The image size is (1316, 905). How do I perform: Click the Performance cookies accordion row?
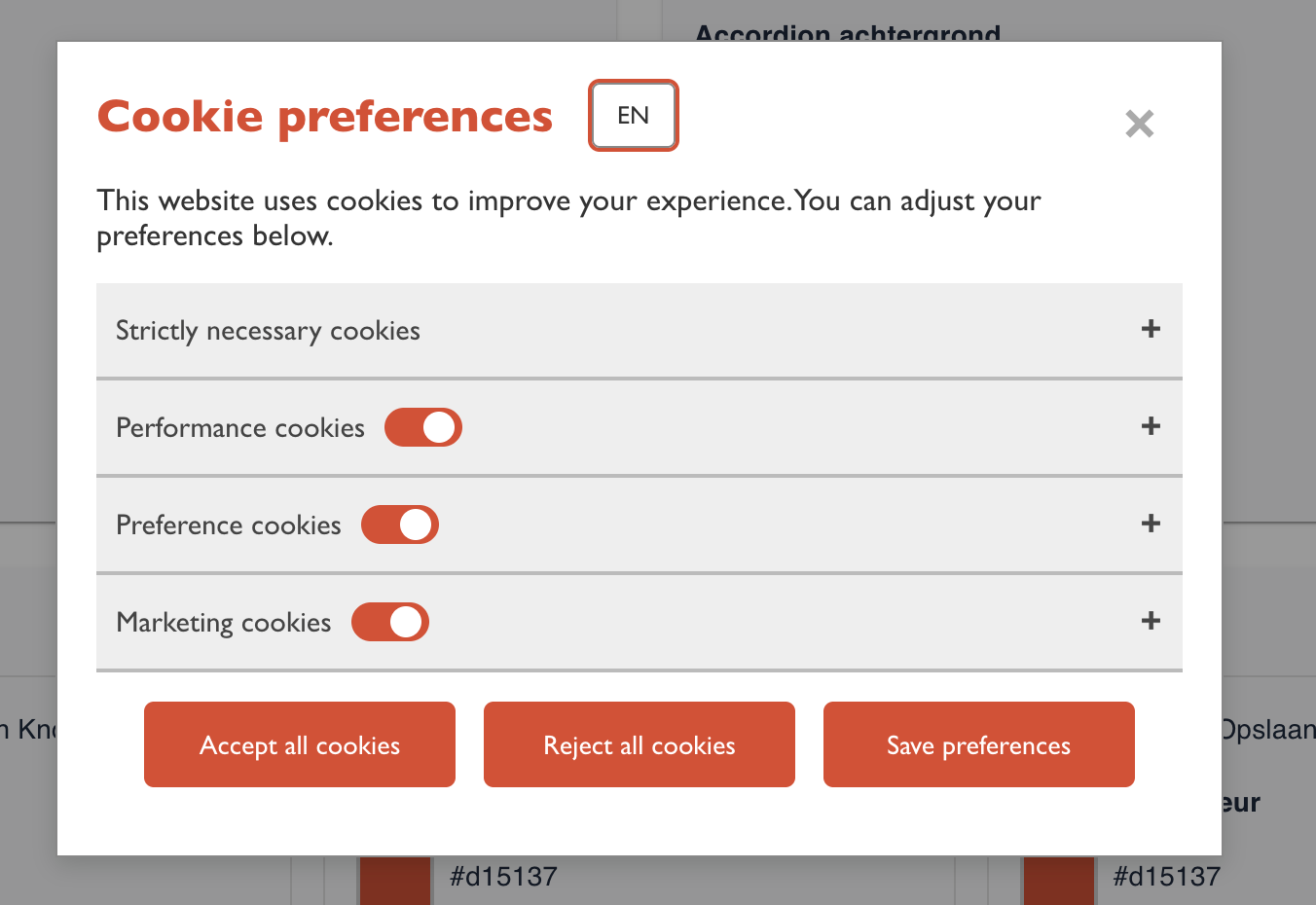click(x=239, y=426)
